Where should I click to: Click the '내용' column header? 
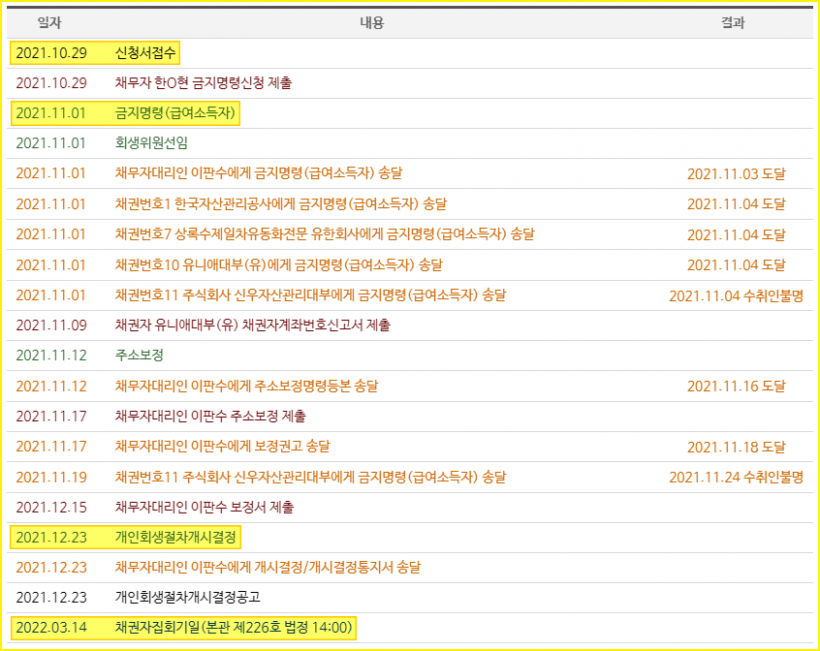pyautogui.click(x=372, y=22)
